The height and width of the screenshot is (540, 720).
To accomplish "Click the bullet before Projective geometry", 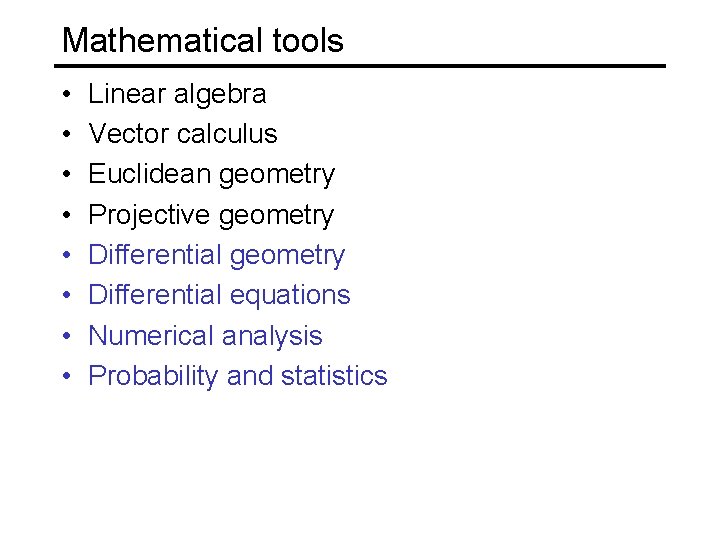I will pos(67,214).
